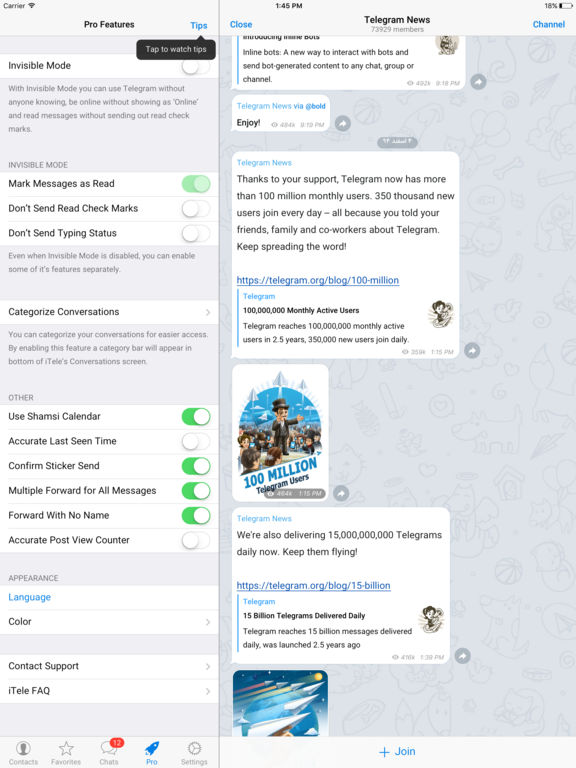Viewport: 576px width, 768px height.
Task: Tap Tips in the header
Action: 199,25
